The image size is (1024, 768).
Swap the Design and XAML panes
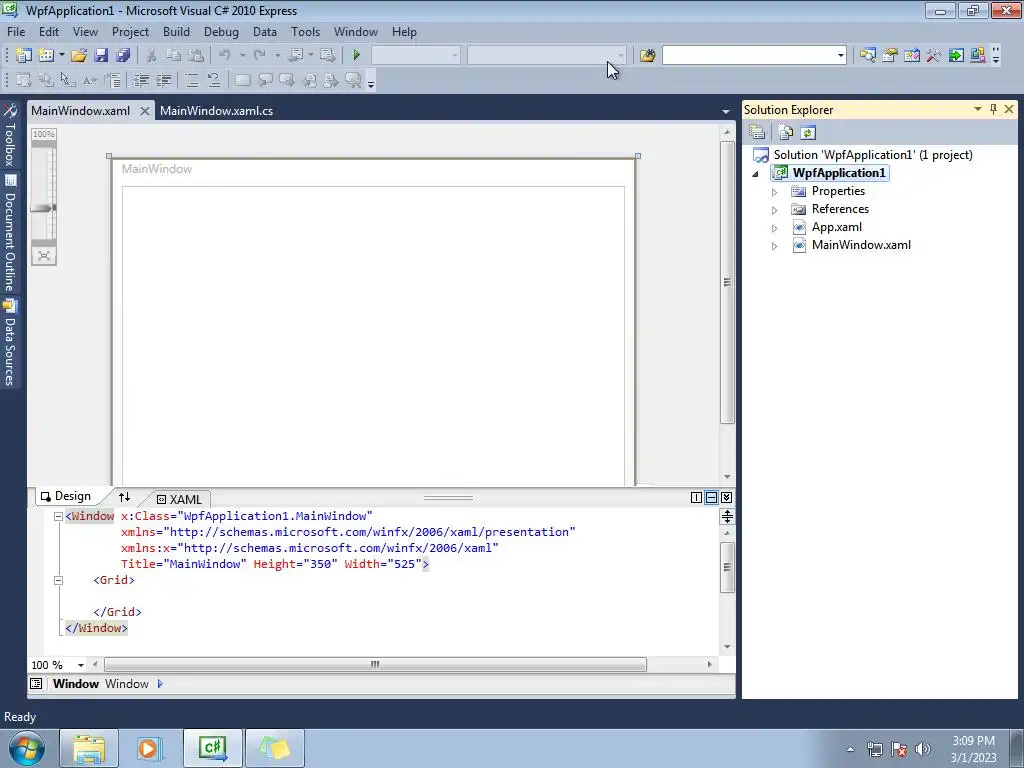[x=124, y=497]
